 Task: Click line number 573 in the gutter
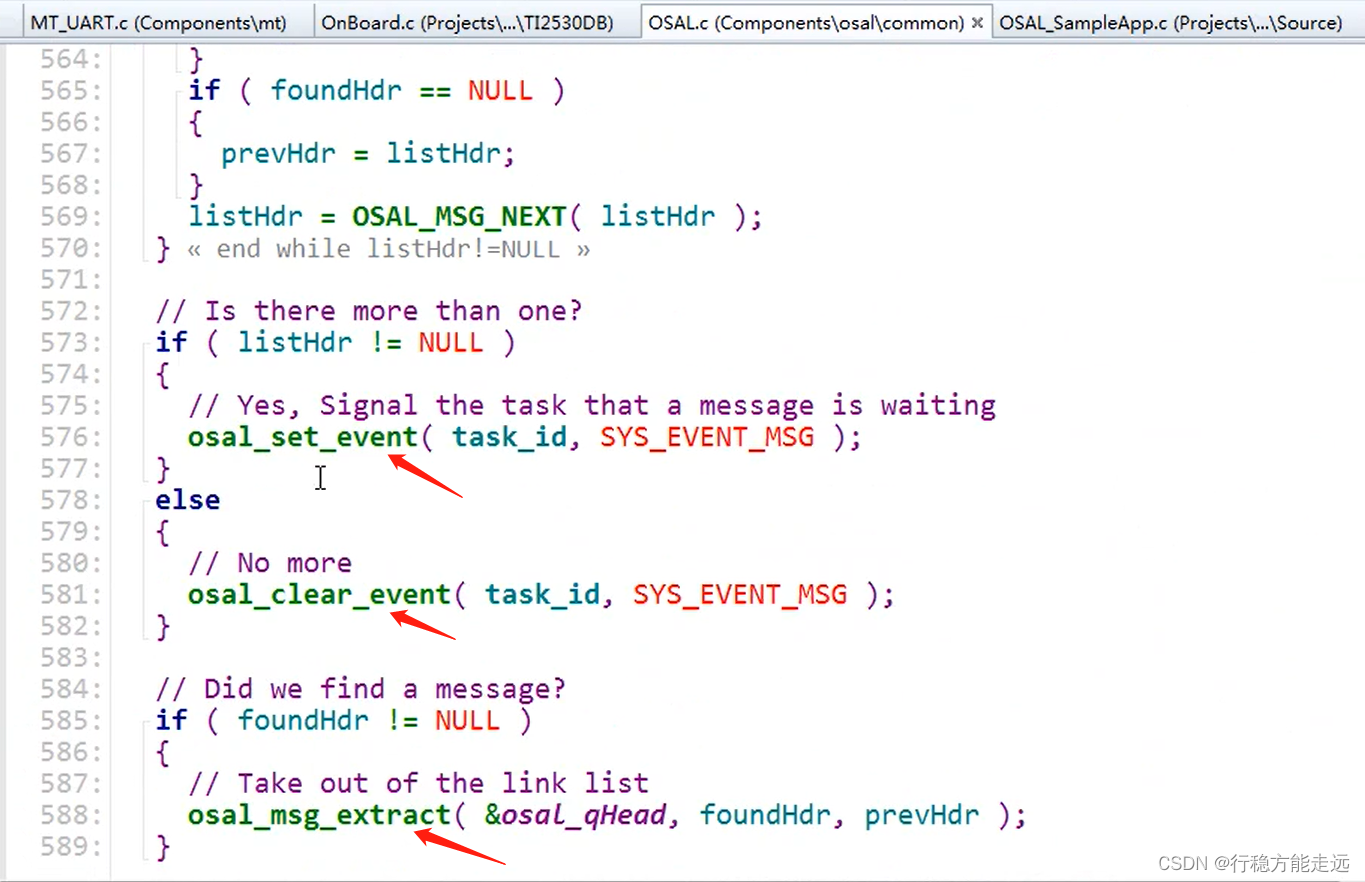tap(71, 343)
